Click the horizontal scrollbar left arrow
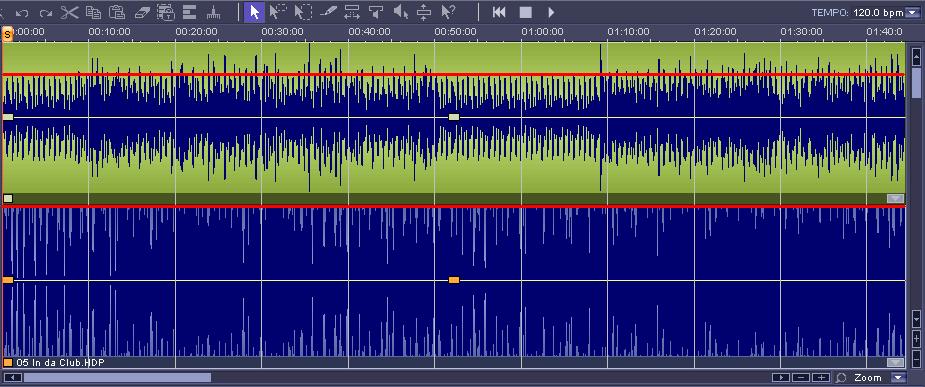Screen dimensions: 925x387 coord(12,378)
